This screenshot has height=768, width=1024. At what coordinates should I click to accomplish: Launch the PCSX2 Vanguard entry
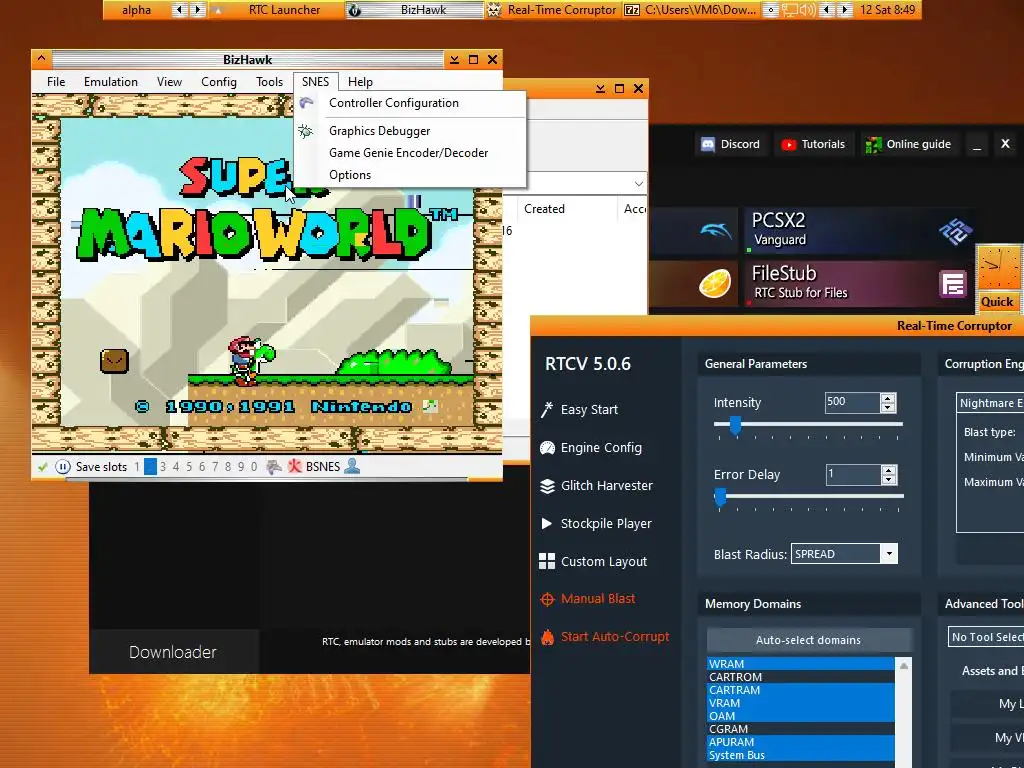pyautogui.click(x=857, y=231)
